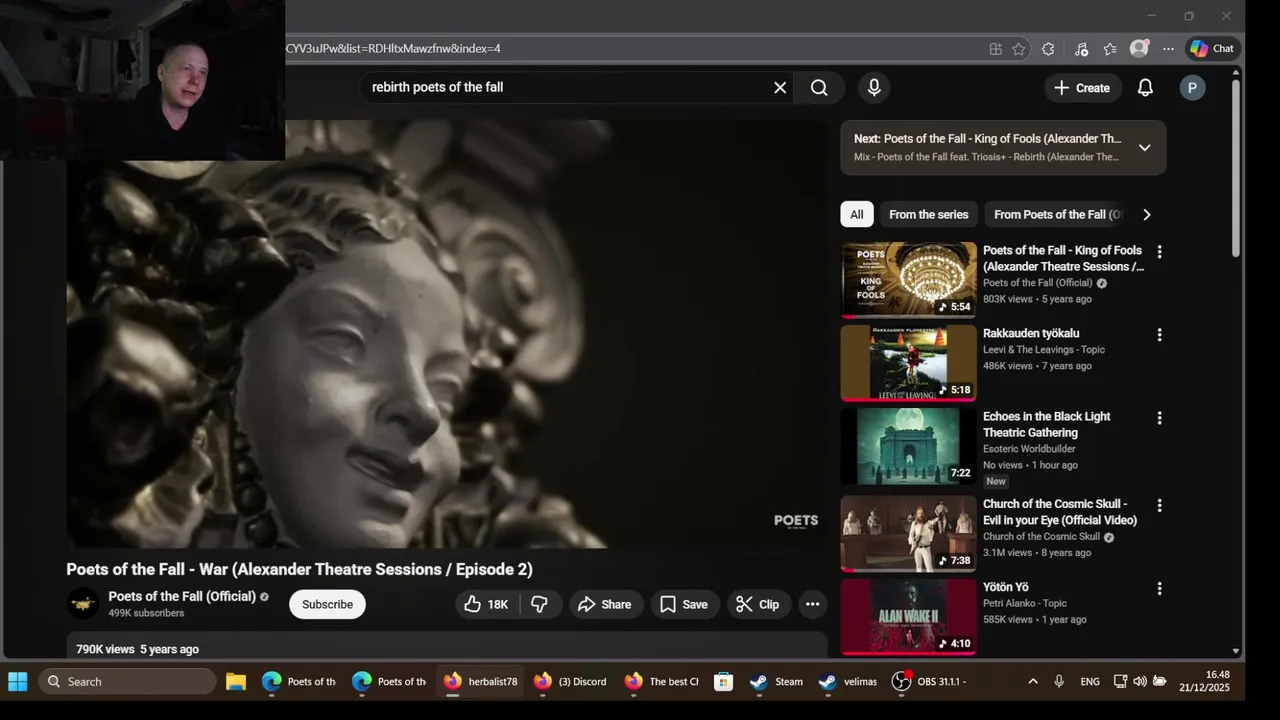Click '790K views 5 years ago' description text
The image size is (1280, 720).
coord(137,649)
